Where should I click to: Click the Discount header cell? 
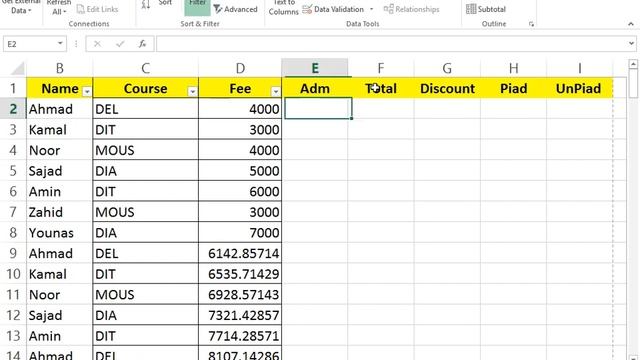[x=447, y=88]
